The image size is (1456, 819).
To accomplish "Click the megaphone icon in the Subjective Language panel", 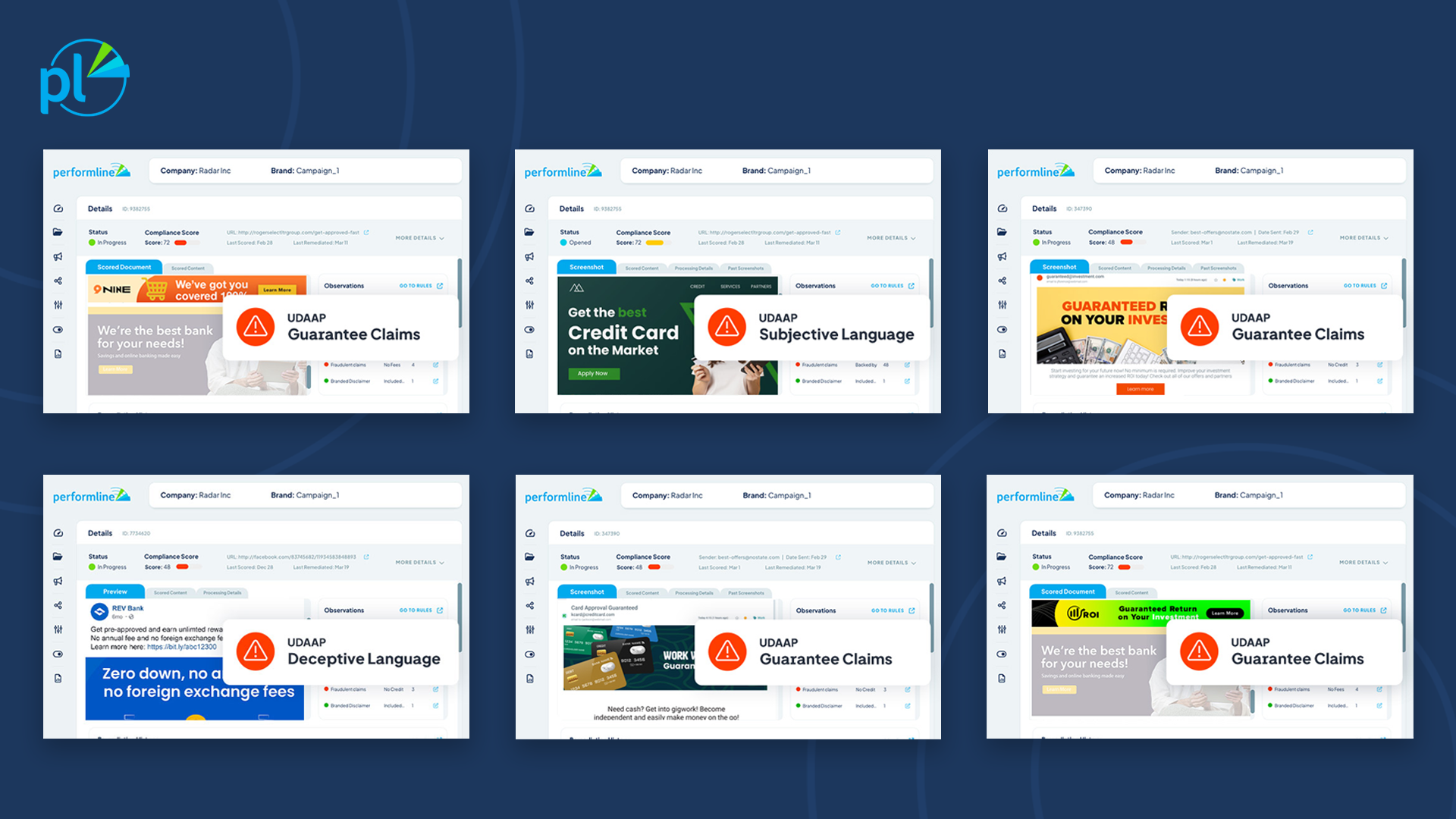I will click(x=529, y=257).
